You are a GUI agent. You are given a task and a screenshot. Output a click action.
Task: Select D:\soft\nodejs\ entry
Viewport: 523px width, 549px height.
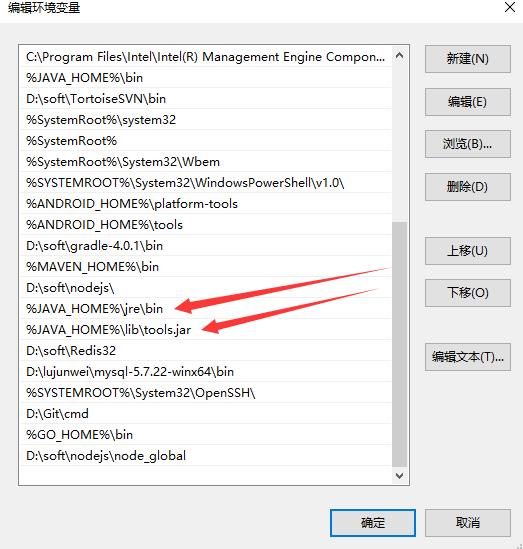click(205, 287)
